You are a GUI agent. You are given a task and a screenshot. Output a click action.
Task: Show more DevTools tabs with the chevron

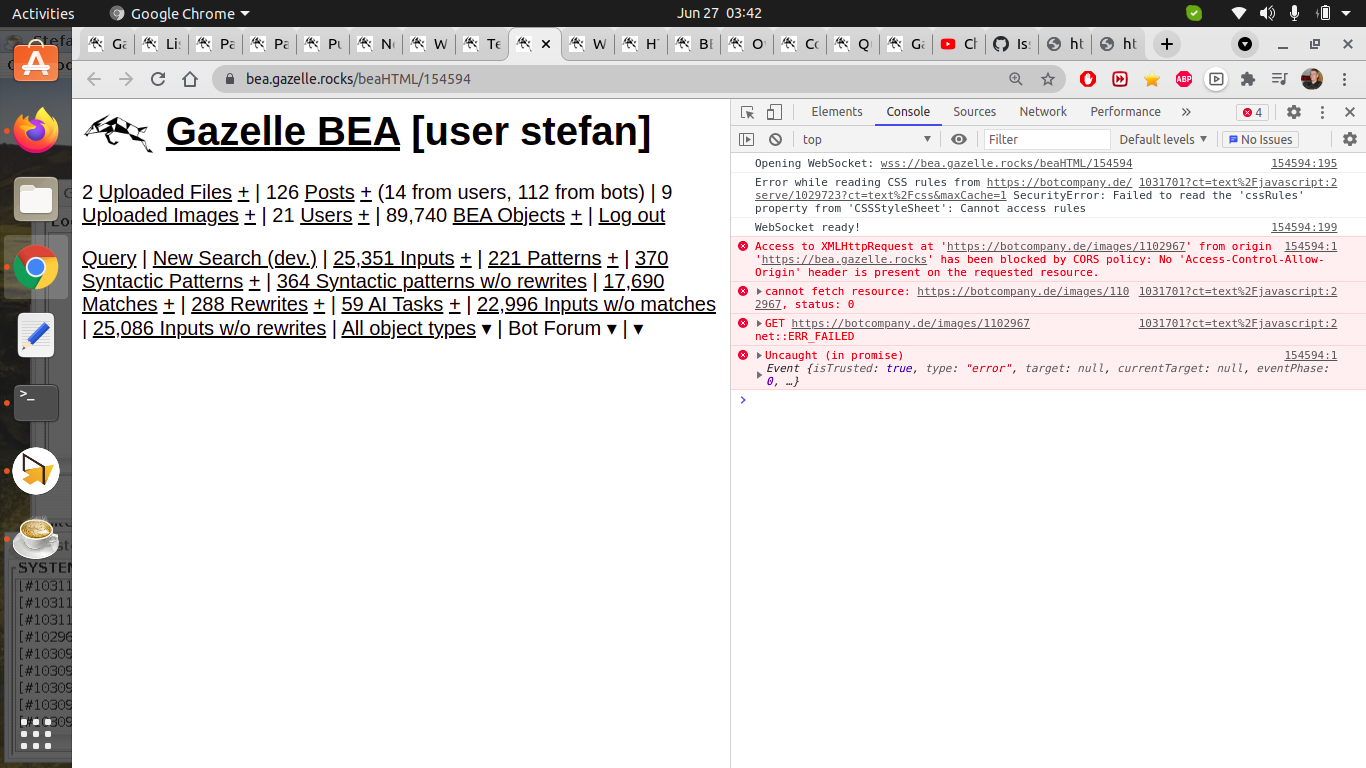[1186, 112]
